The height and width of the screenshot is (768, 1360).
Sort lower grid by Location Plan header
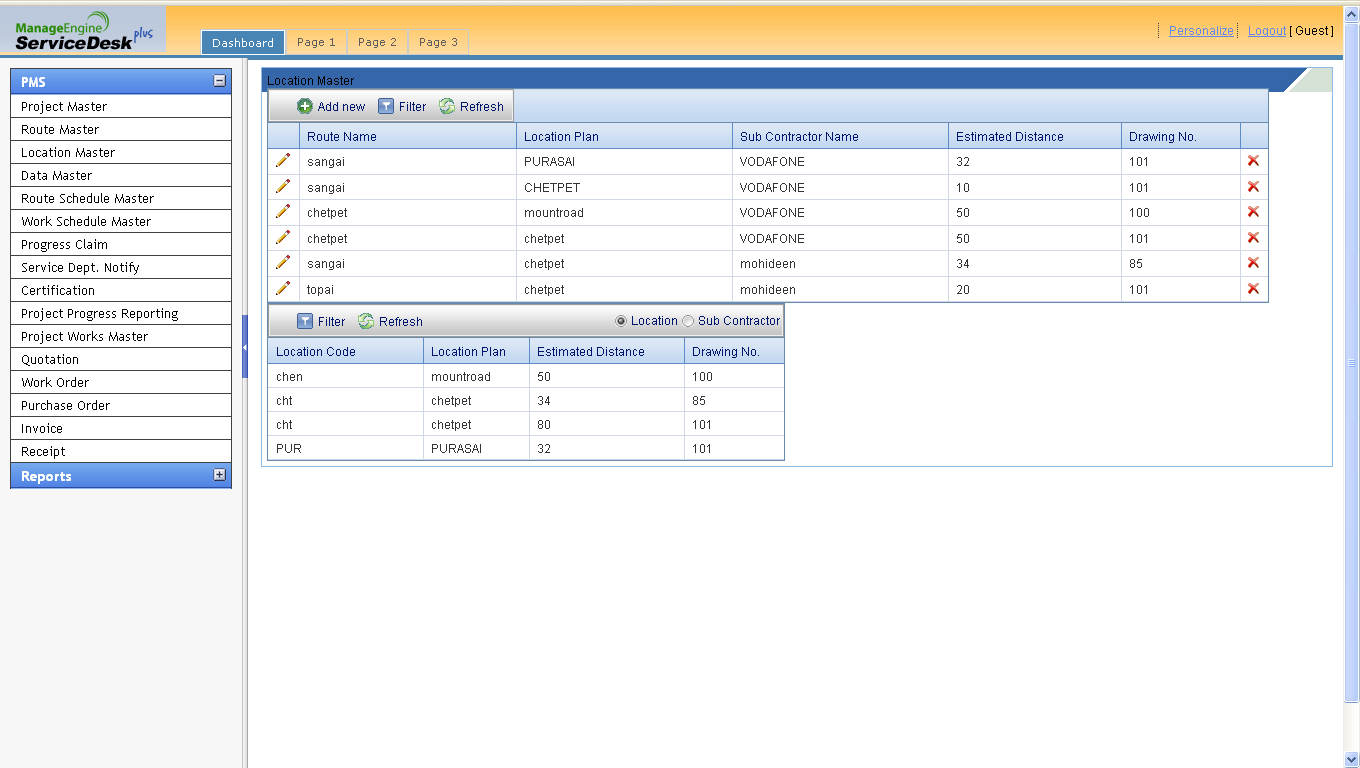477,351
